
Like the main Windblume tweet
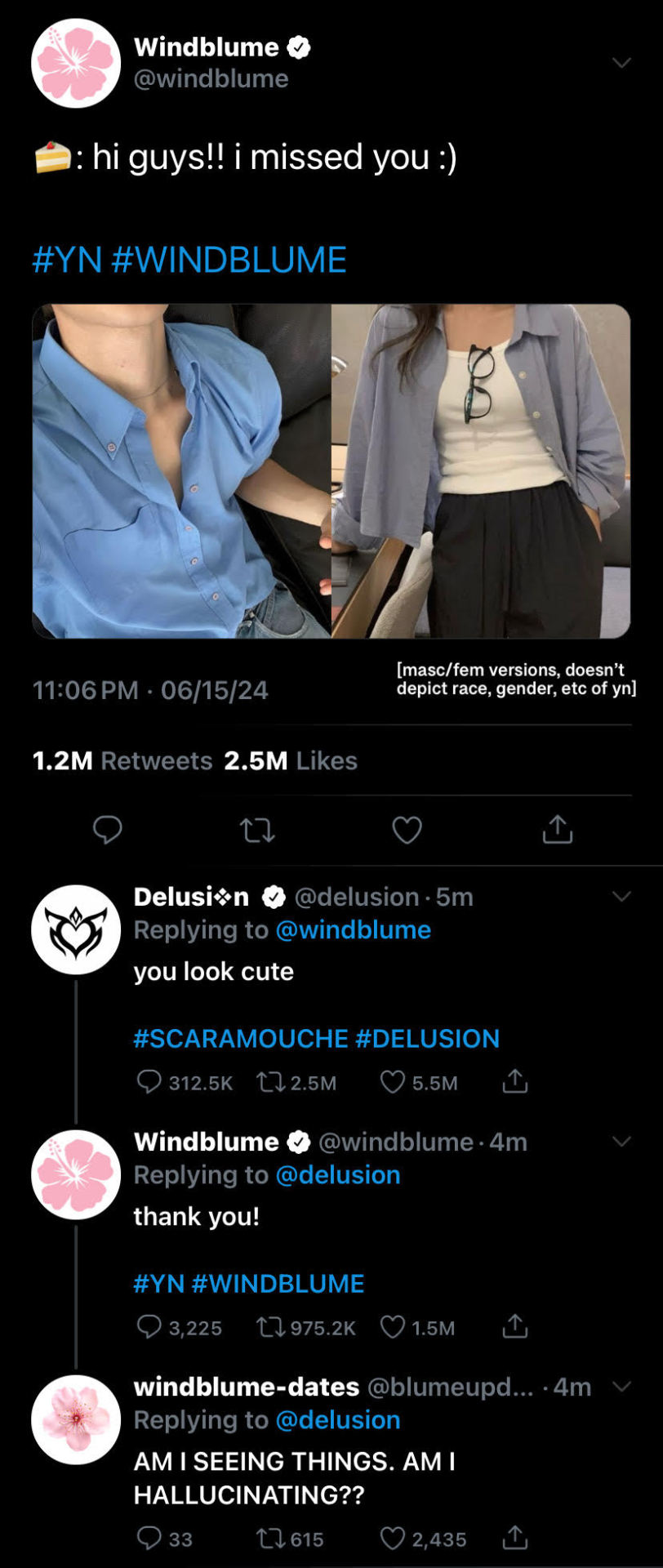coord(407,831)
